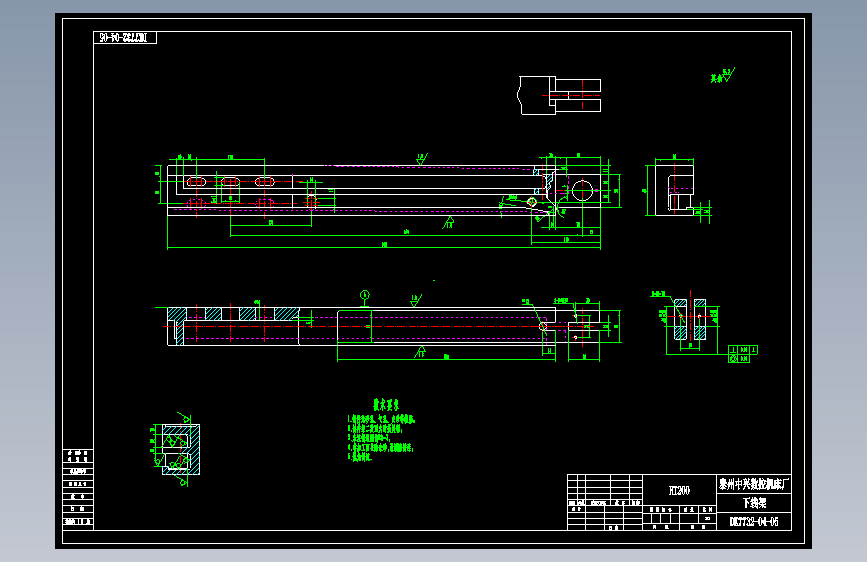Click the HT200 material cell
This screenshot has height=562, width=867.
(x=679, y=490)
